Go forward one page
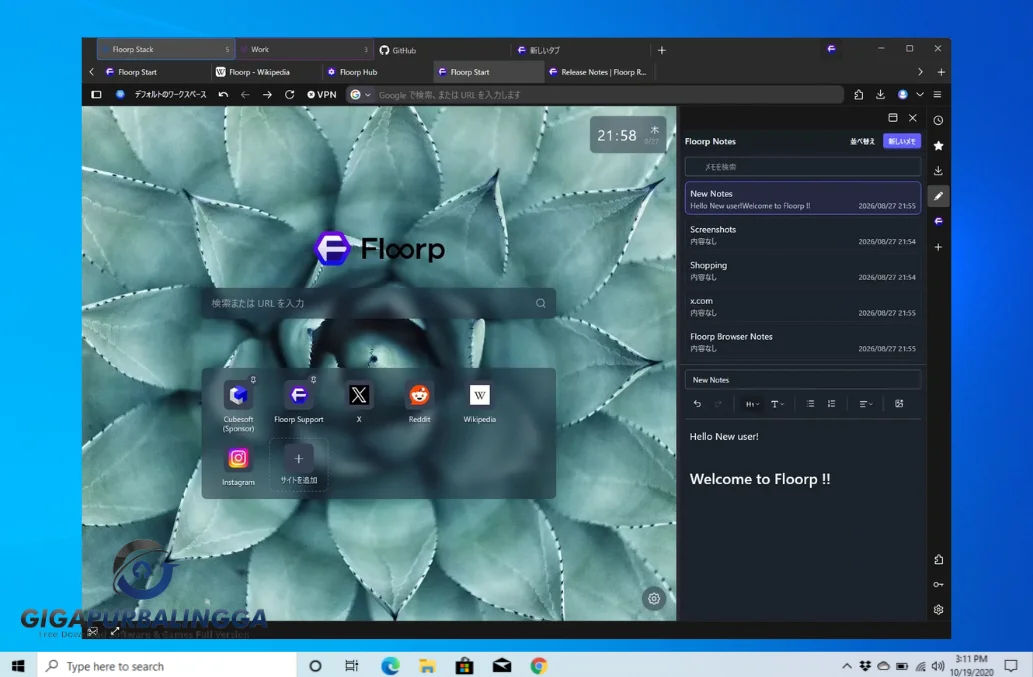 click(x=267, y=95)
